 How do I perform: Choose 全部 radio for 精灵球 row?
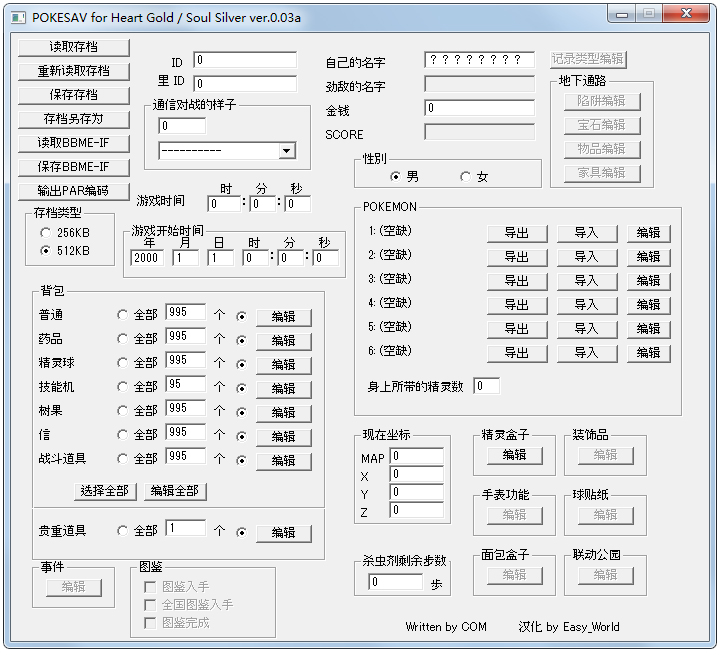point(123,363)
